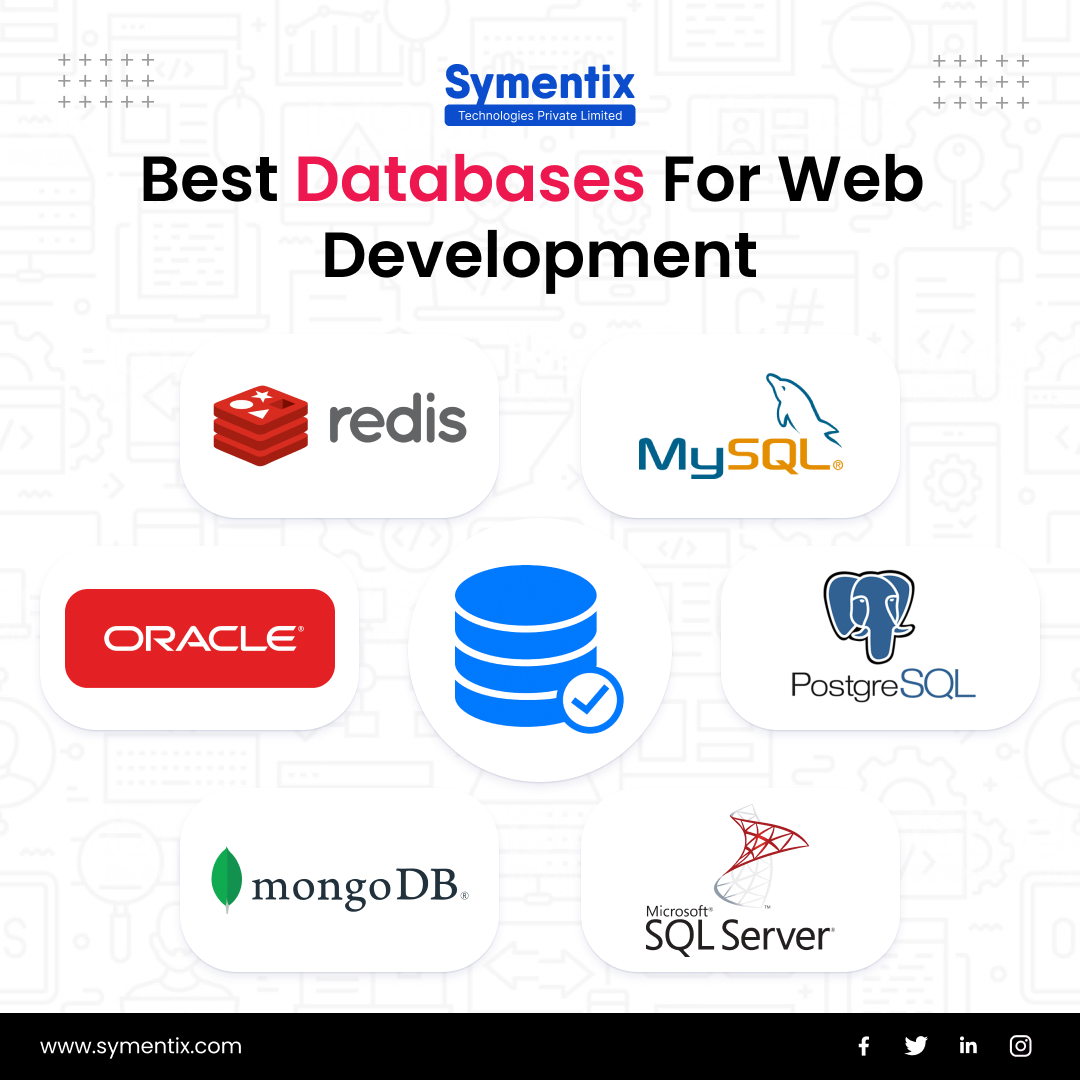Click the pink word 'Databases' in the heading
The width and height of the screenshot is (1080, 1080).
tap(470, 180)
